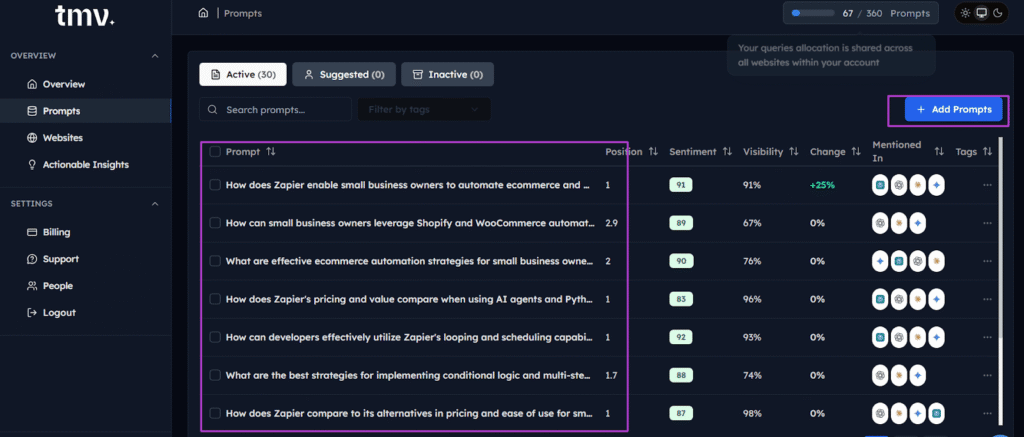Image resolution: width=1024 pixels, height=437 pixels.
Task: Click the Search prompts field
Action: pyautogui.click(x=275, y=110)
